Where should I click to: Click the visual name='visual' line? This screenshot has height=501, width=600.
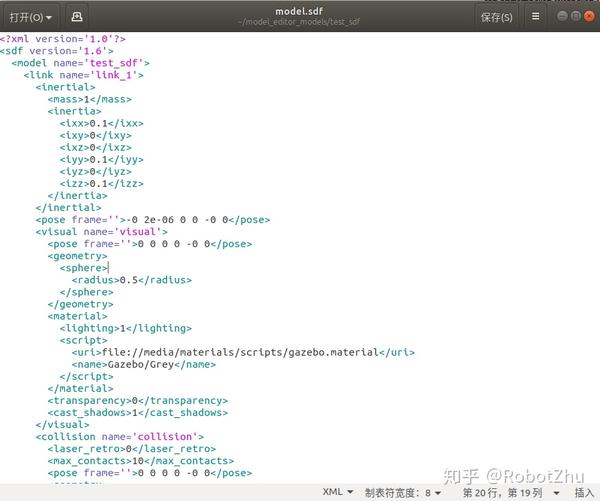click(101, 232)
